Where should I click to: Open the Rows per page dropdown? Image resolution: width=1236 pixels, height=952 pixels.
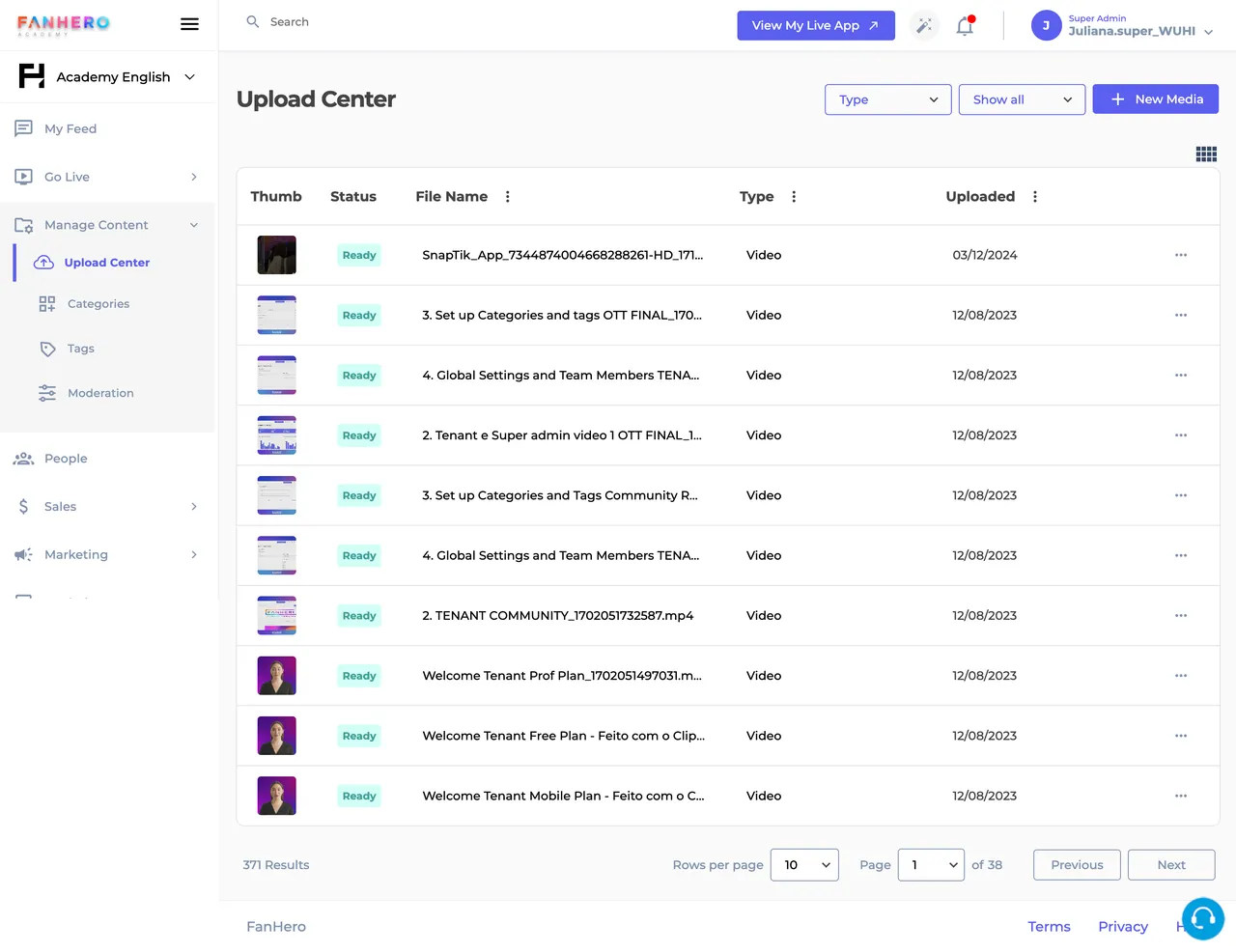(x=804, y=865)
